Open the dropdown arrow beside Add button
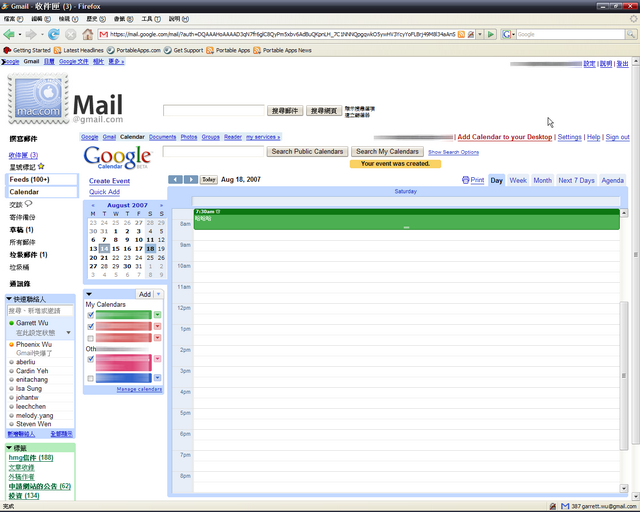This screenshot has height=512, width=640. [x=159, y=294]
